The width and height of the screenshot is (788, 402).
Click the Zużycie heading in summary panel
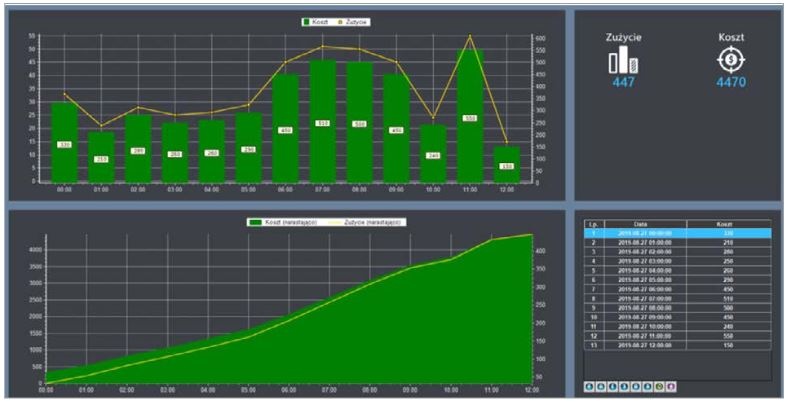point(624,37)
